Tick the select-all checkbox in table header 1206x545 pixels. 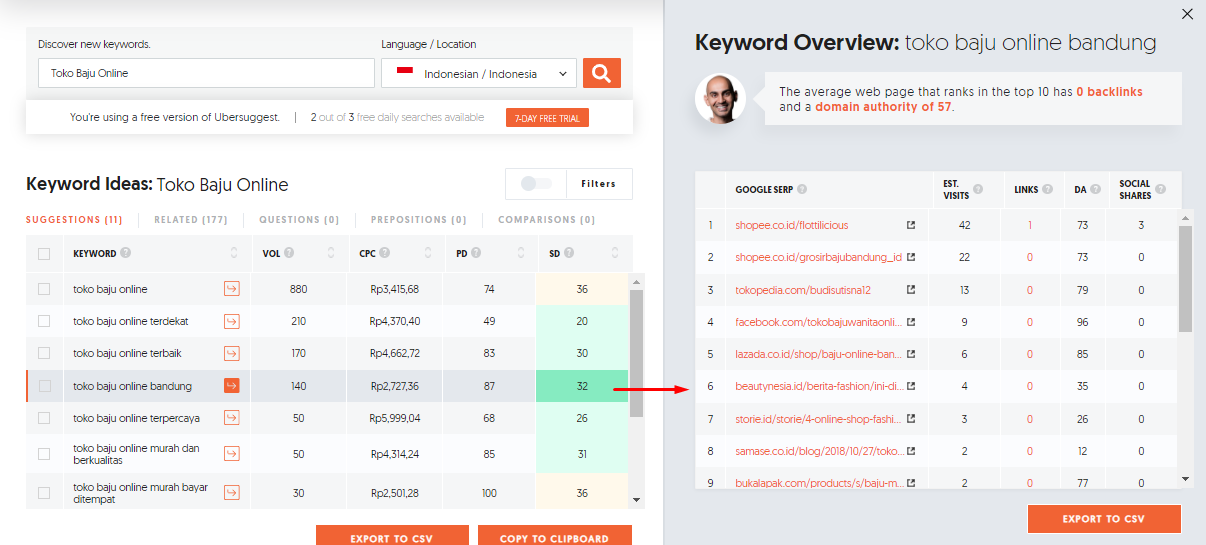click(44, 254)
